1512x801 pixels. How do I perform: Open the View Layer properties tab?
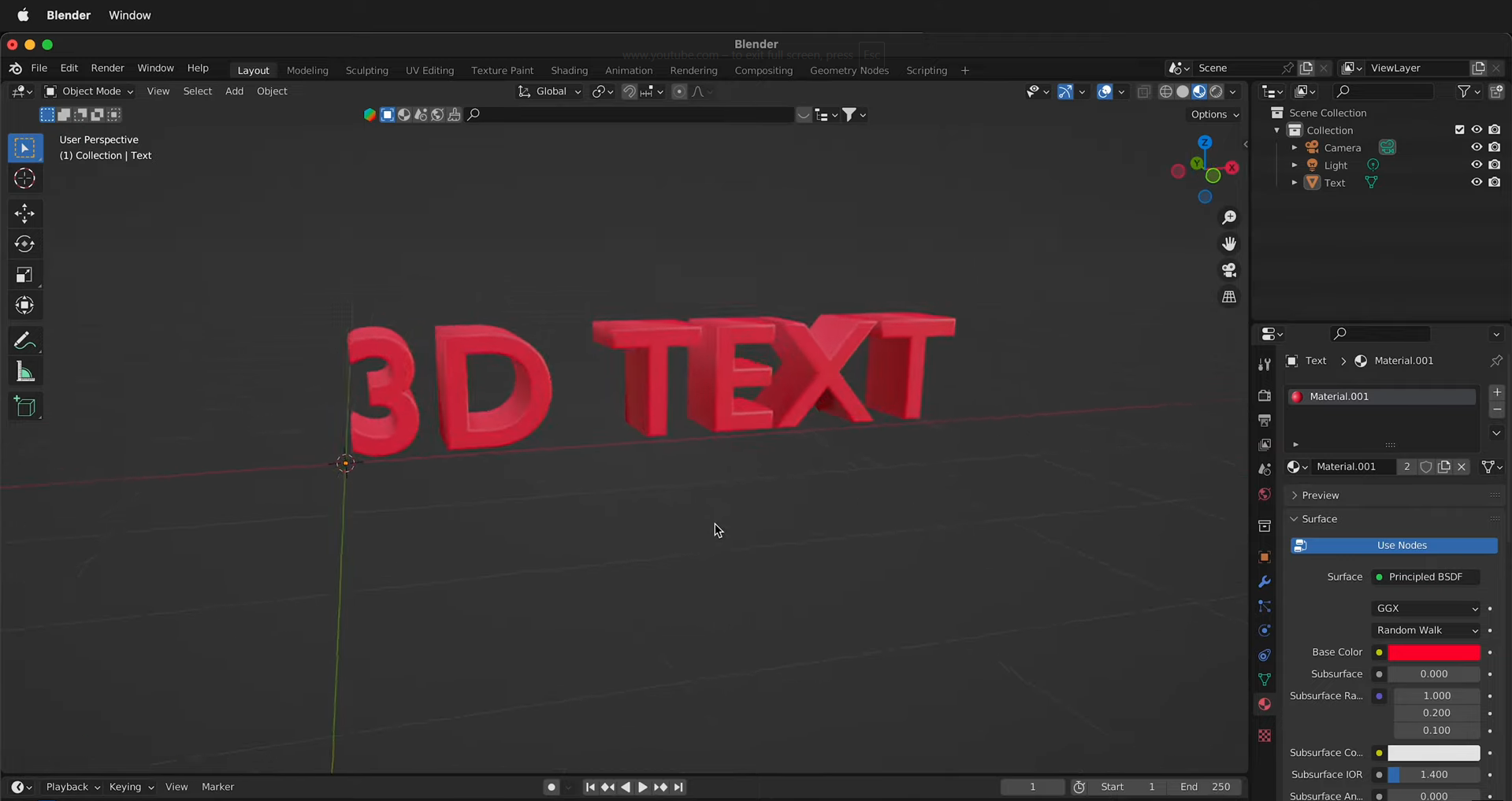pyautogui.click(x=1265, y=445)
